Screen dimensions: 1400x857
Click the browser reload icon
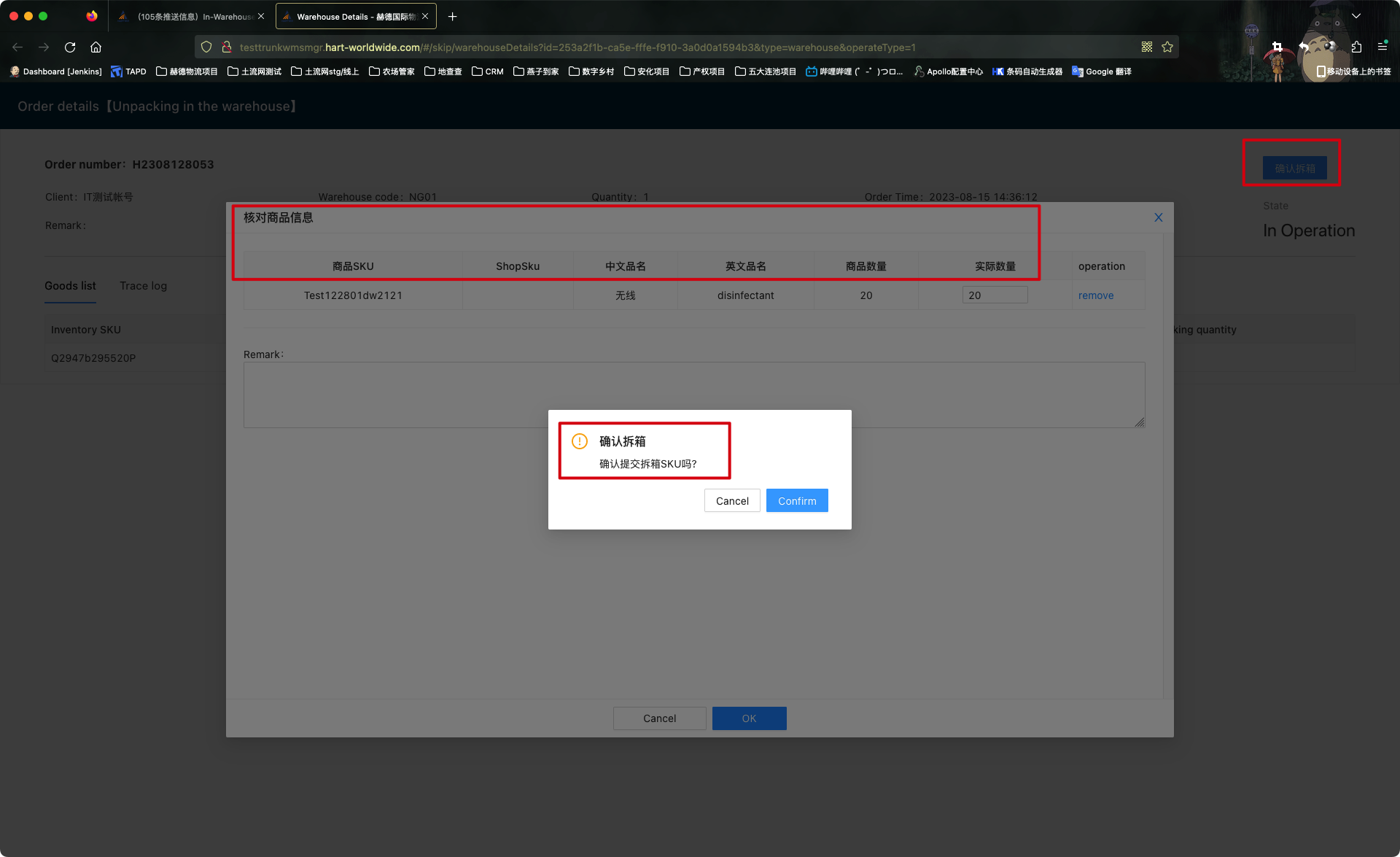[70, 47]
